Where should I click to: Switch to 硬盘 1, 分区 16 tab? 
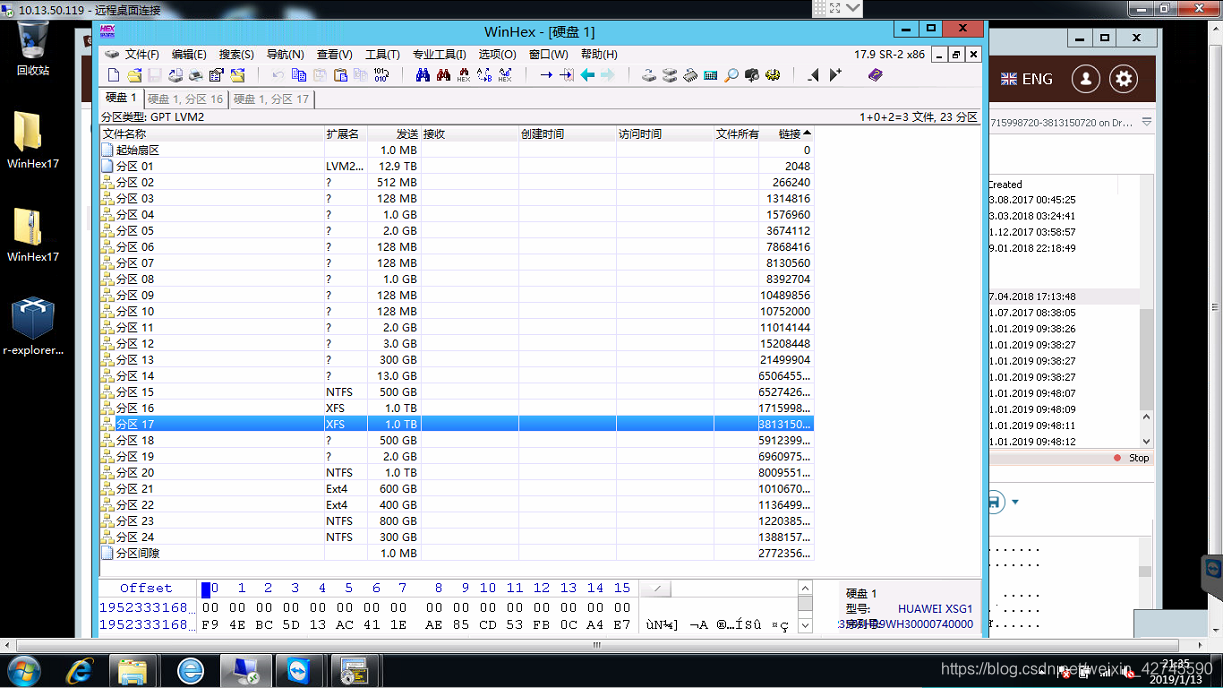(x=185, y=99)
